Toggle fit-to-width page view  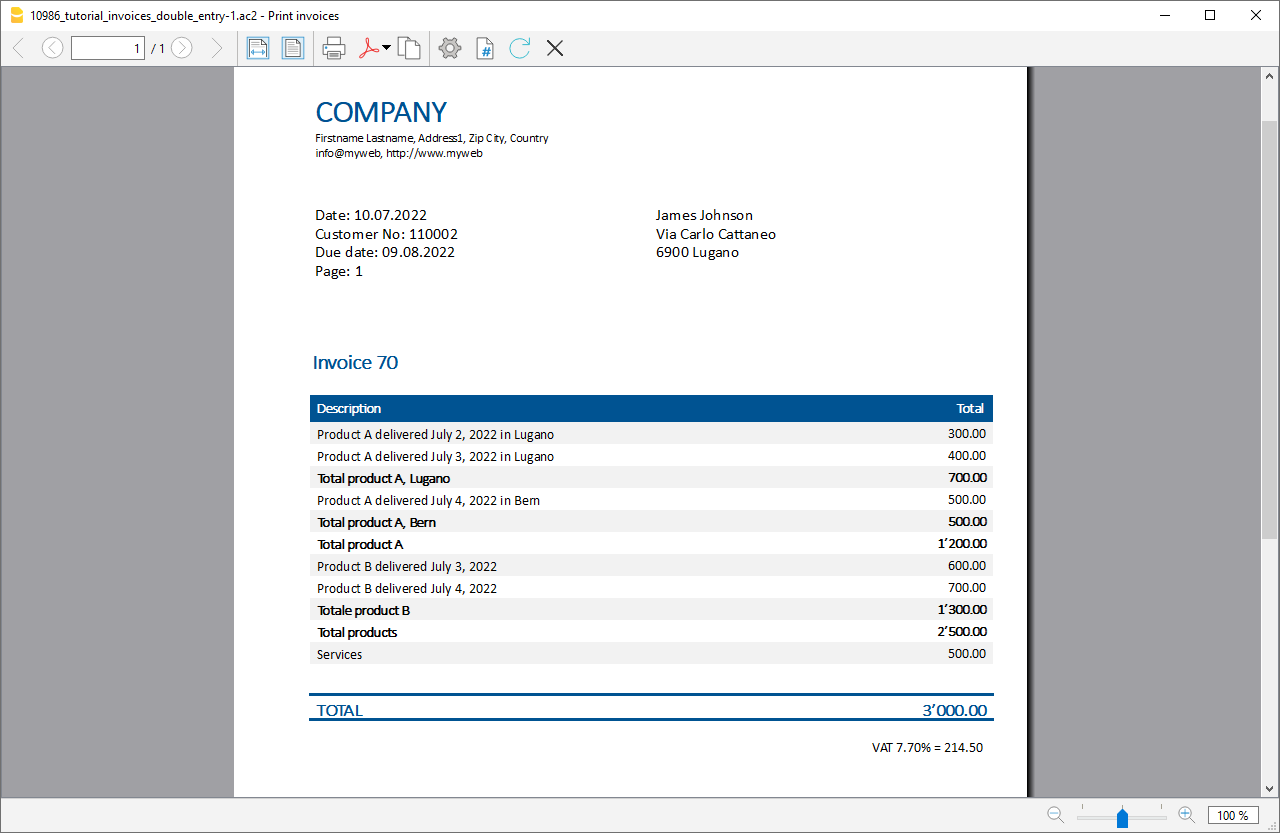257,47
